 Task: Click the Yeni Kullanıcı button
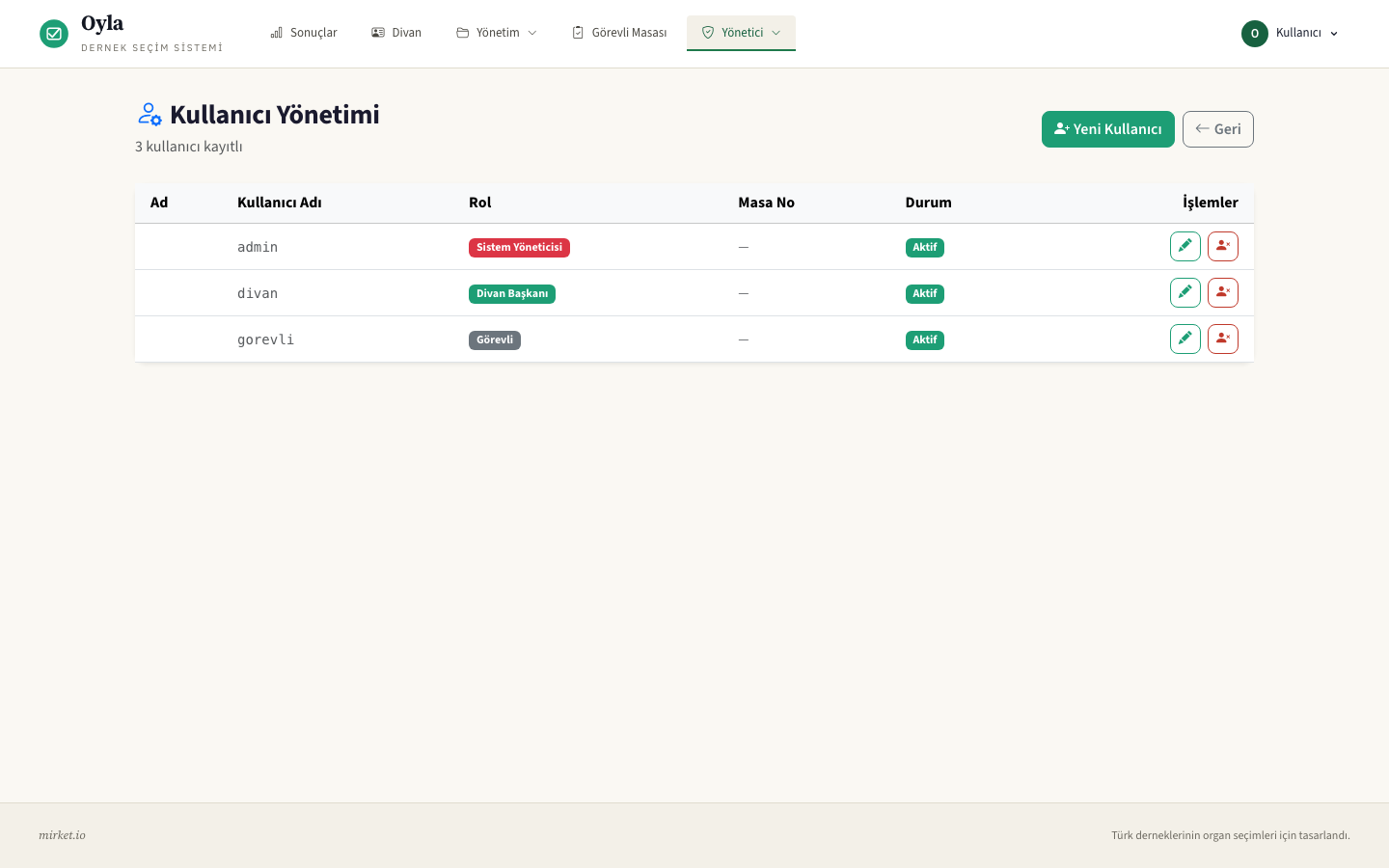[1108, 129]
